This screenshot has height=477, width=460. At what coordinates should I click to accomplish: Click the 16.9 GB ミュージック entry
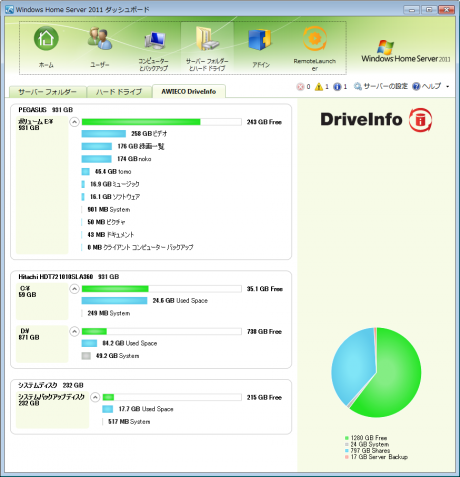click(115, 184)
